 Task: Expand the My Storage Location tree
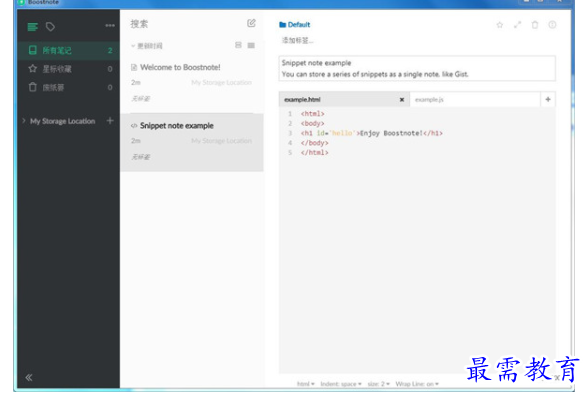point(24,121)
